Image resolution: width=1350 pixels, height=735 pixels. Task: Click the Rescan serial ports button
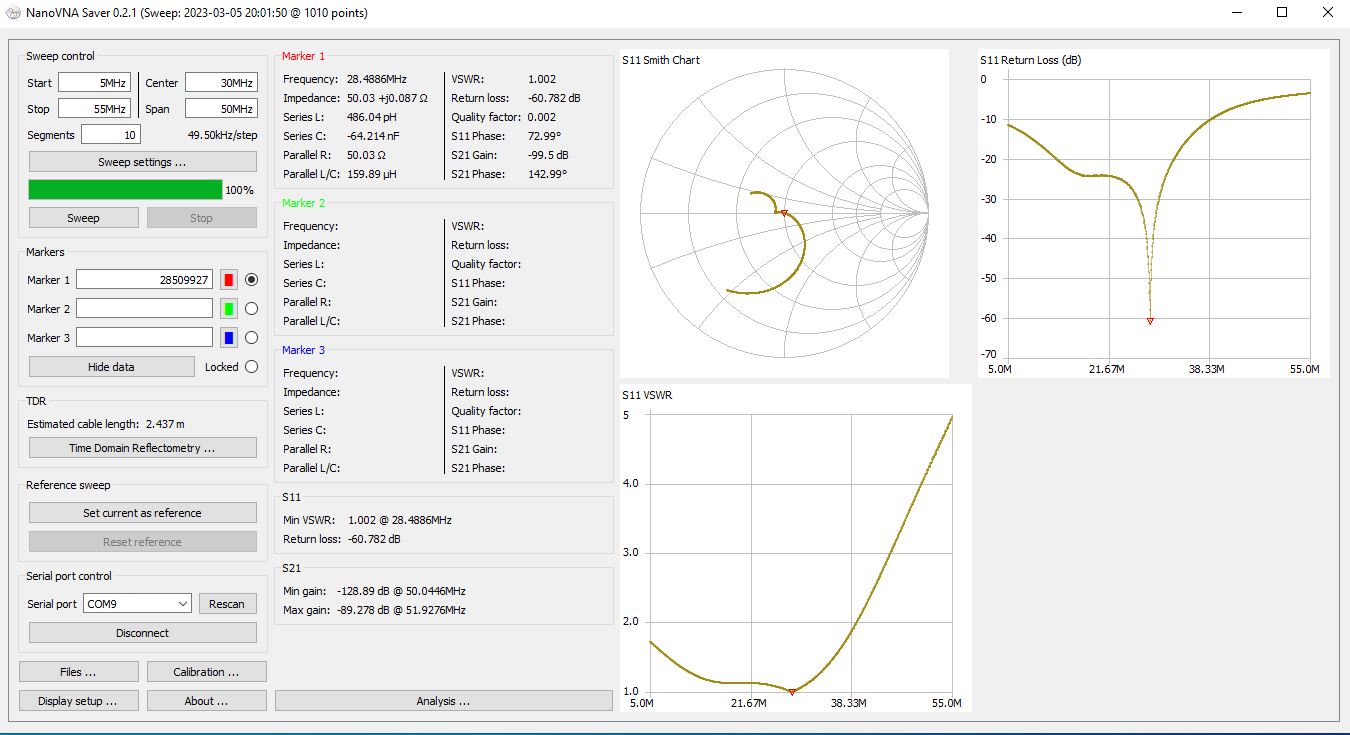227,604
